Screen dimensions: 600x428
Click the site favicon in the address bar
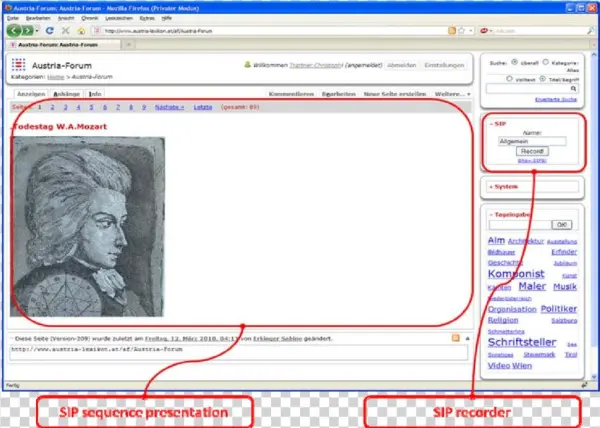tap(97, 31)
